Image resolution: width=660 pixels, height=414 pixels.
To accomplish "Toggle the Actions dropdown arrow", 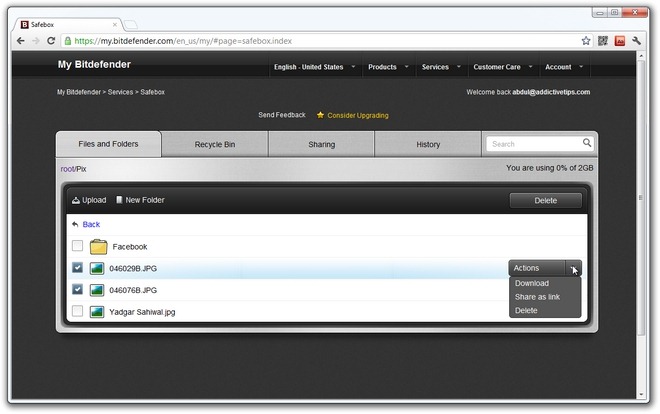I will pos(573,268).
